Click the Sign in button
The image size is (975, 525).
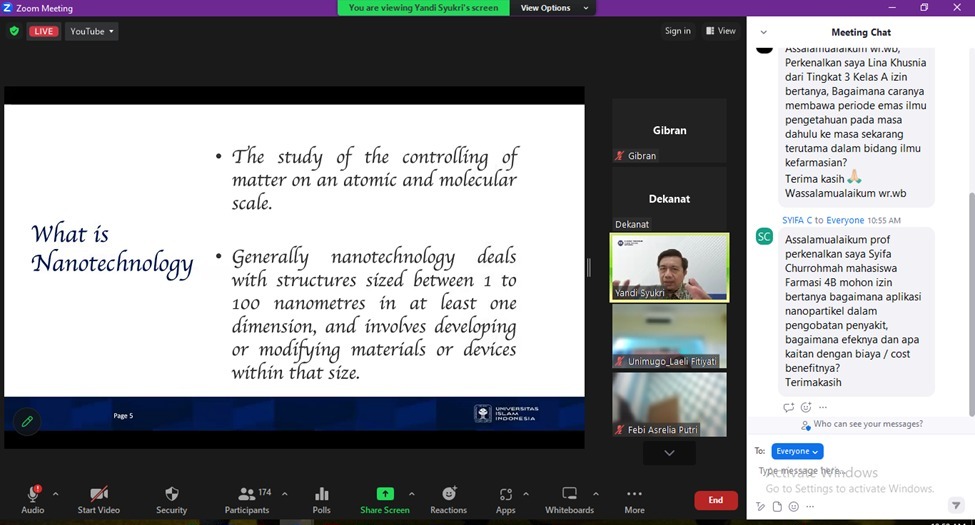coord(677,30)
